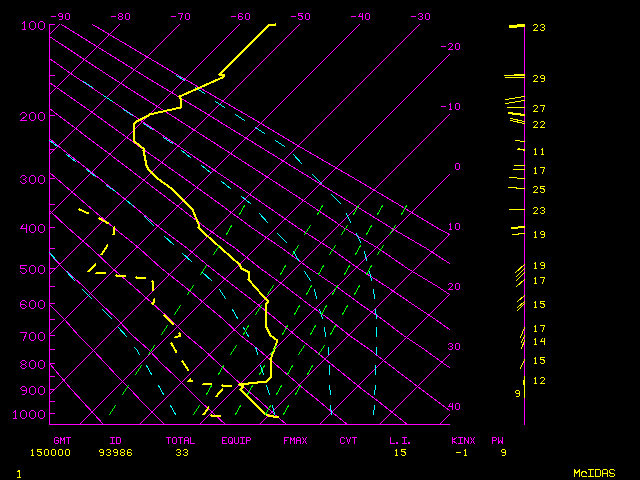The width and height of the screenshot is (640, 480).
Task: Click the PW header label
Action: coord(497,440)
